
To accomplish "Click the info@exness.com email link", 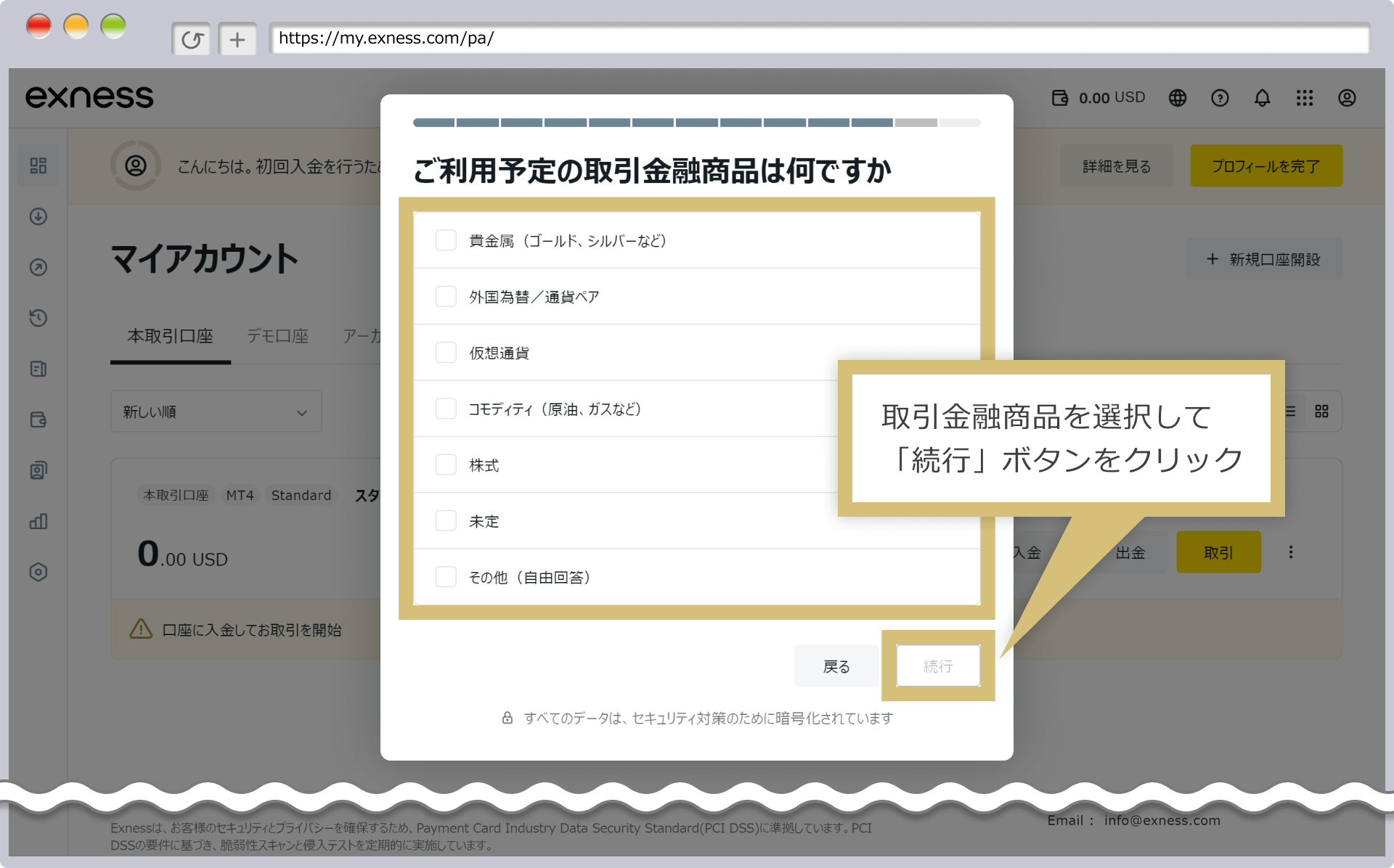I will coord(1162,820).
